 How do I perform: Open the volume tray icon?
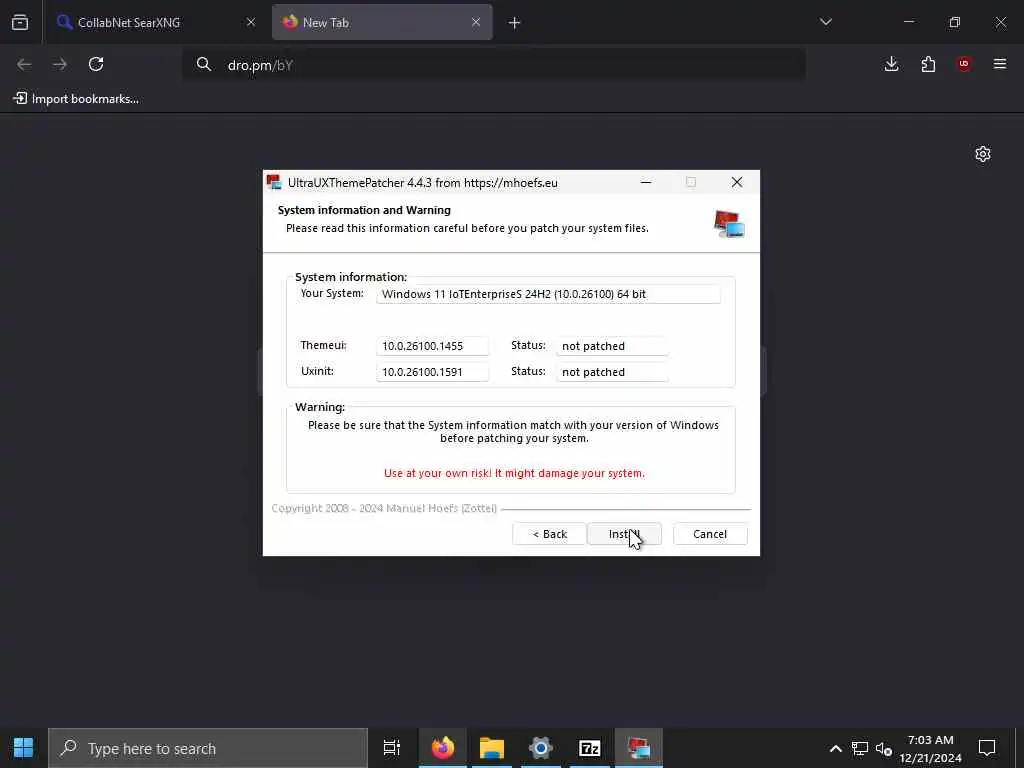click(884, 748)
